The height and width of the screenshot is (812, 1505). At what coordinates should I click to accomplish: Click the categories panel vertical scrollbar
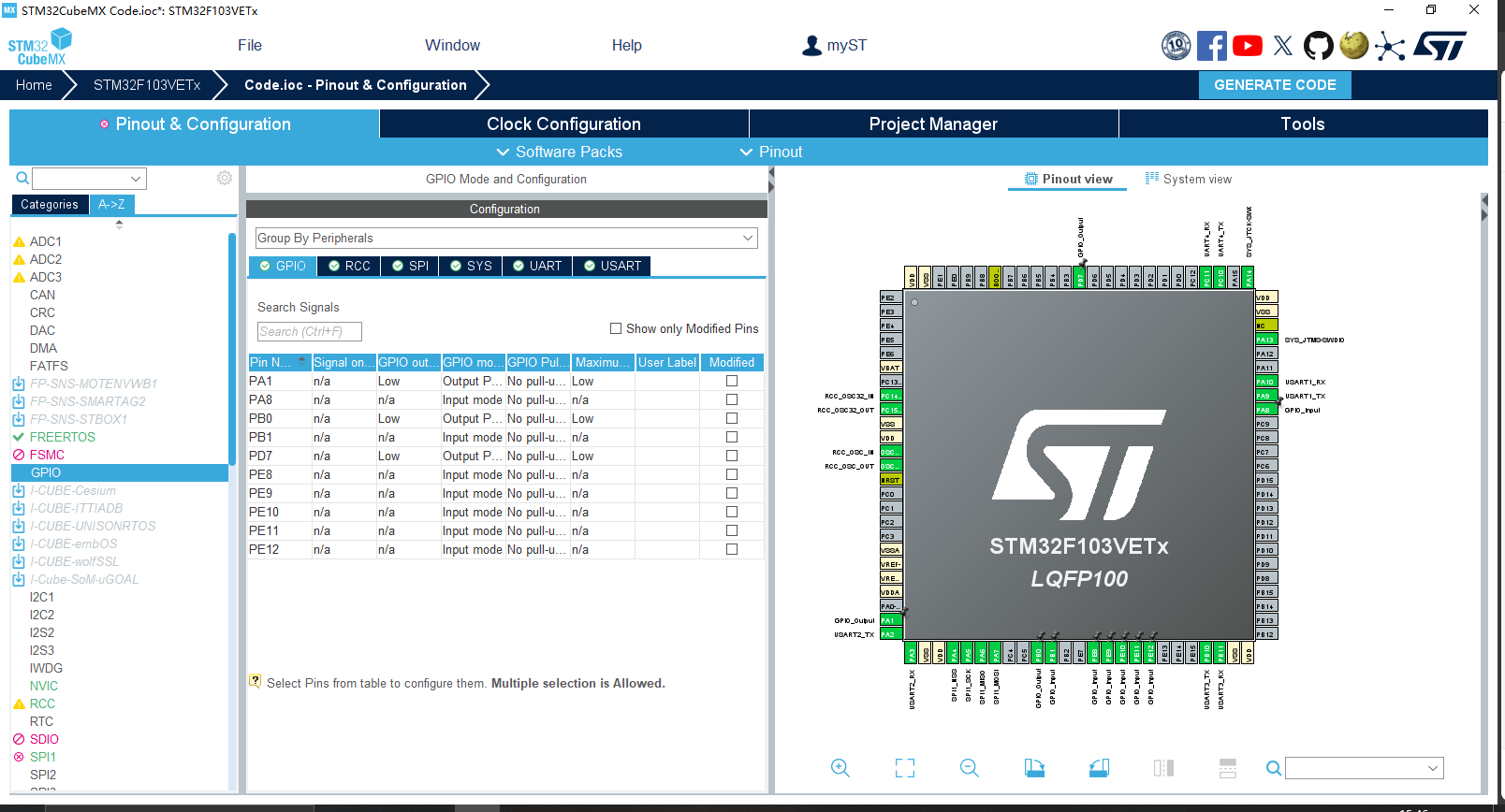232,348
